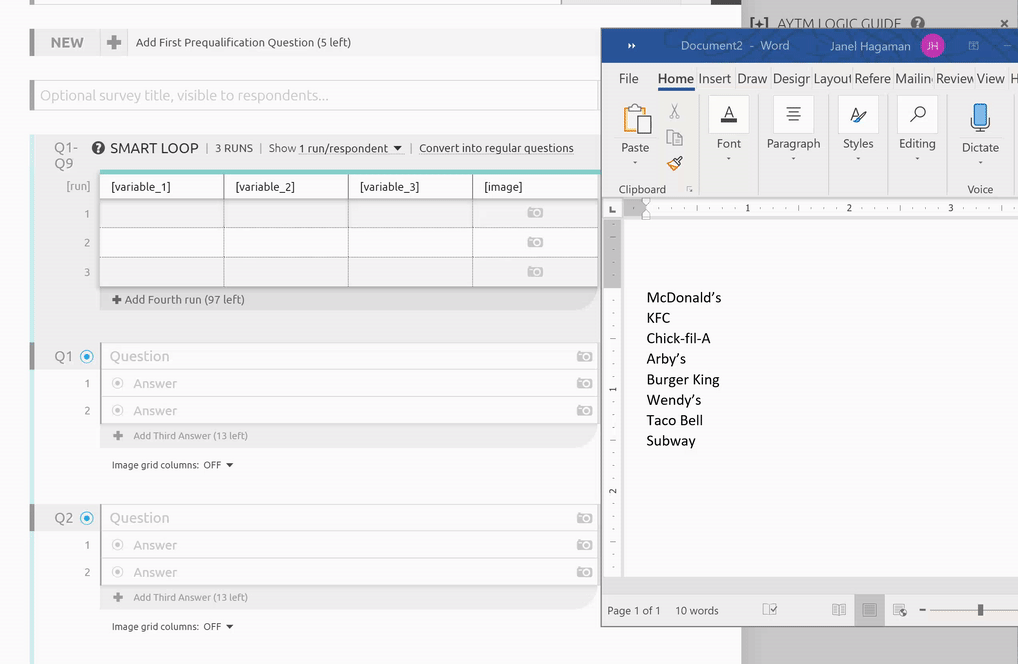Click the Copy icon in Word ribbon

pos(675,138)
